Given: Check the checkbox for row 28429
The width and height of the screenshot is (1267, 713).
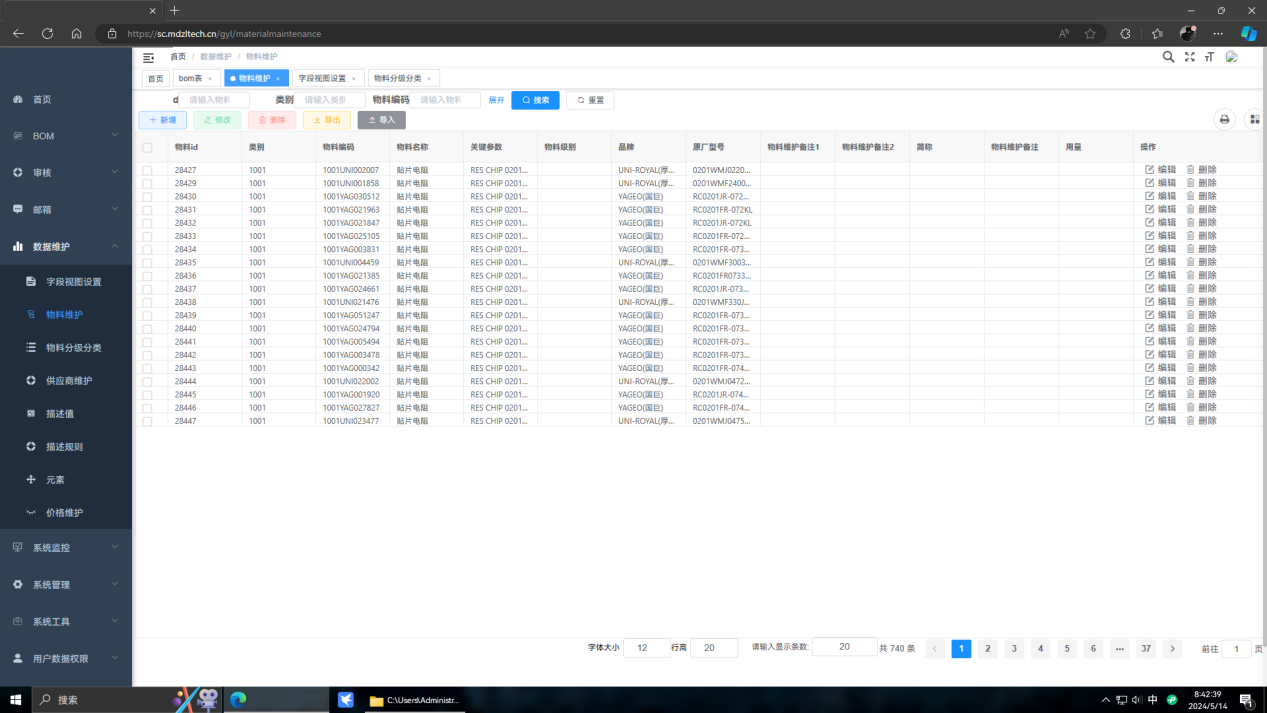Looking at the screenshot, I should coord(147,184).
